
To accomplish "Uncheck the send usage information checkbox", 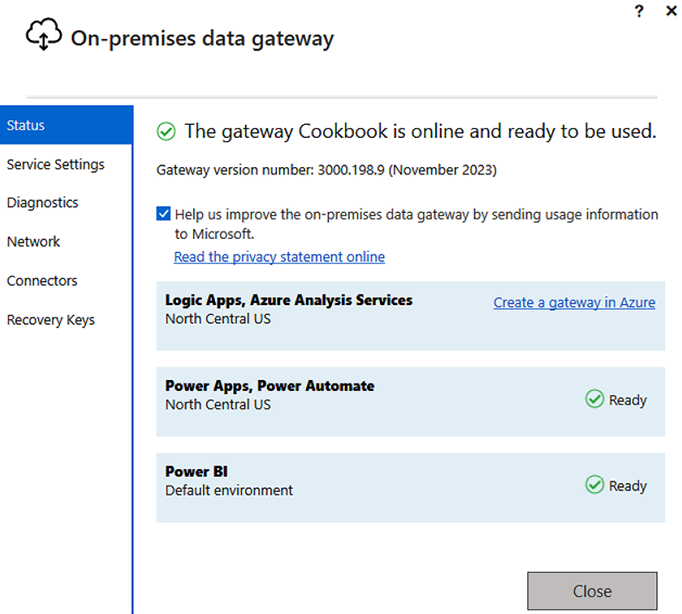I will [x=164, y=214].
